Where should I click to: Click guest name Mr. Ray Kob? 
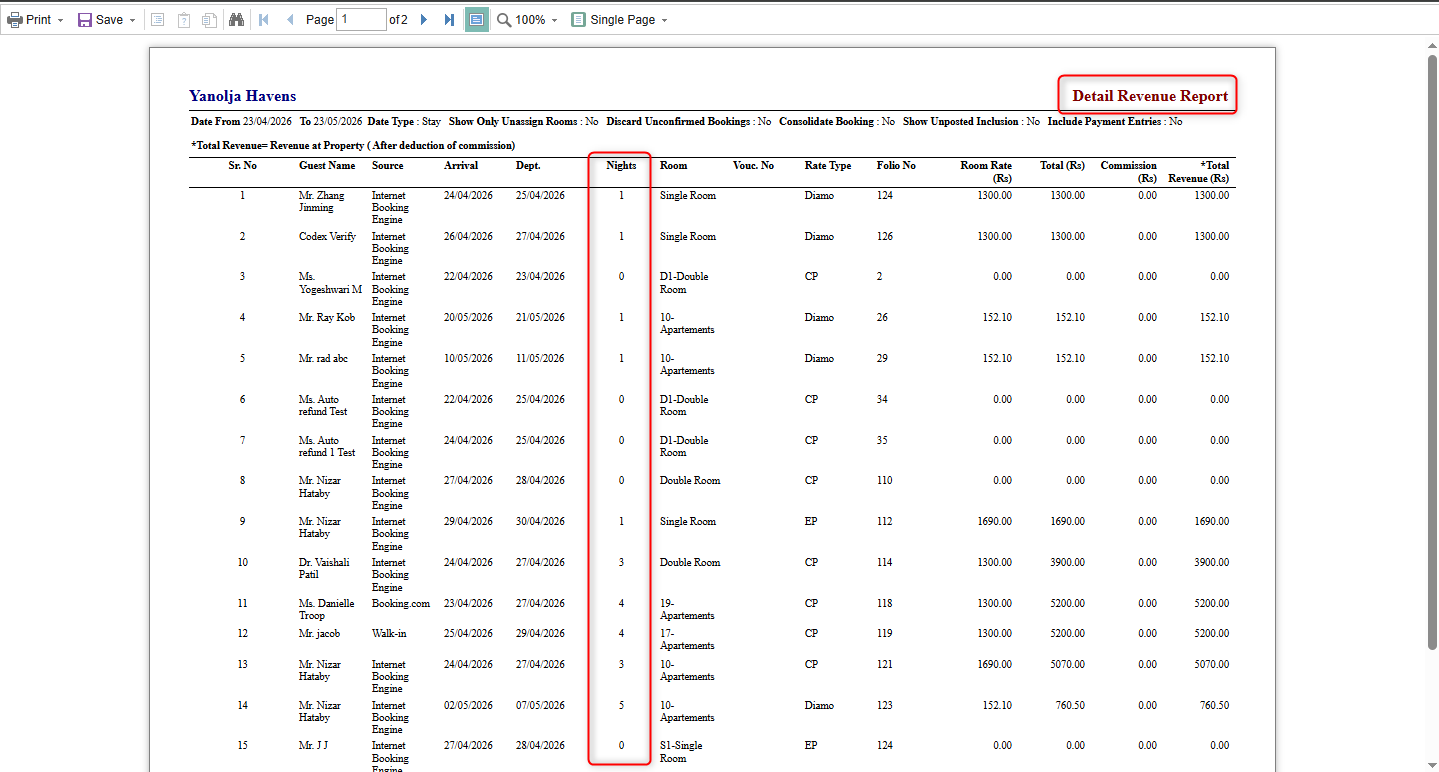tap(326, 318)
